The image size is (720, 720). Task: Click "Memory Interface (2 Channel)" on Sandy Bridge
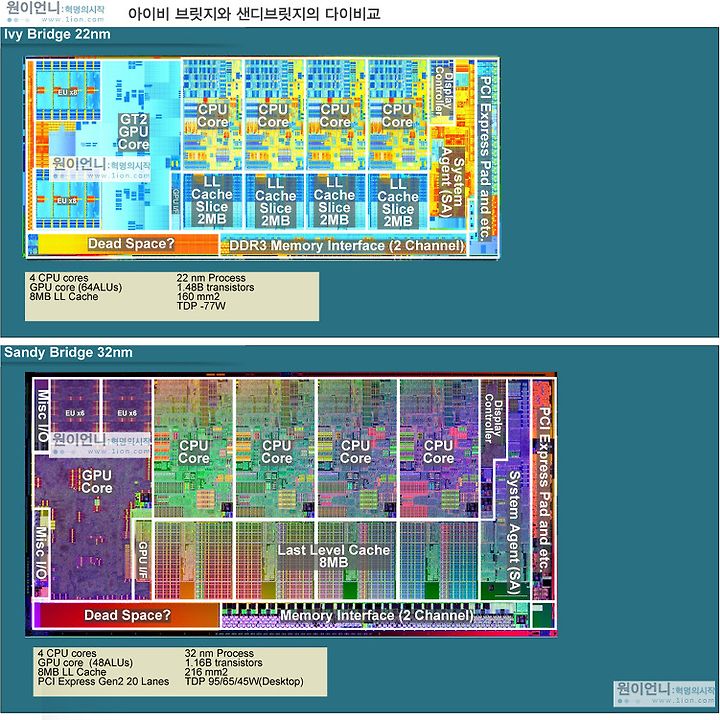(x=377, y=615)
